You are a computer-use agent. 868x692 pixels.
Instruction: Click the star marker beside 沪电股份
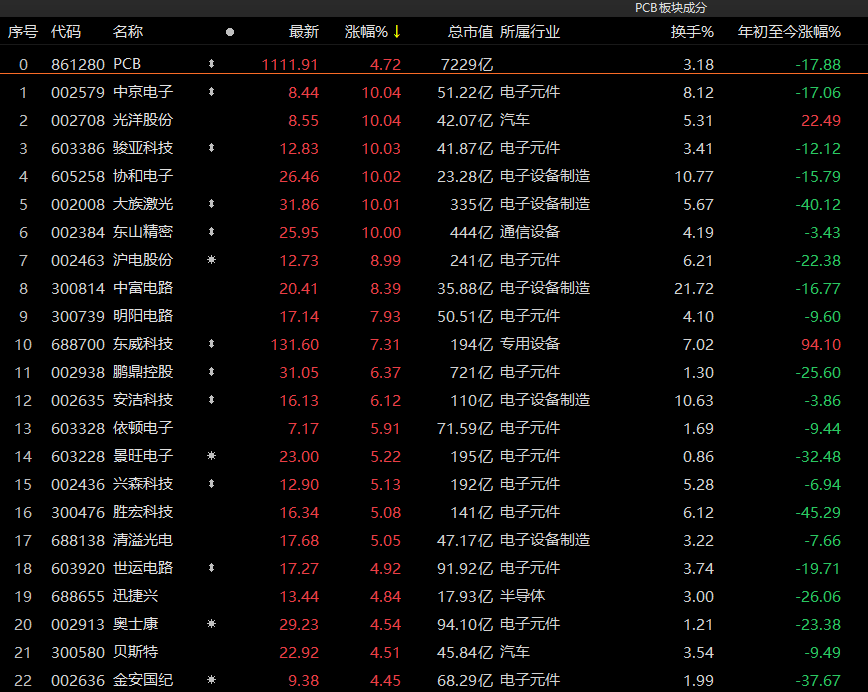coord(211,260)
